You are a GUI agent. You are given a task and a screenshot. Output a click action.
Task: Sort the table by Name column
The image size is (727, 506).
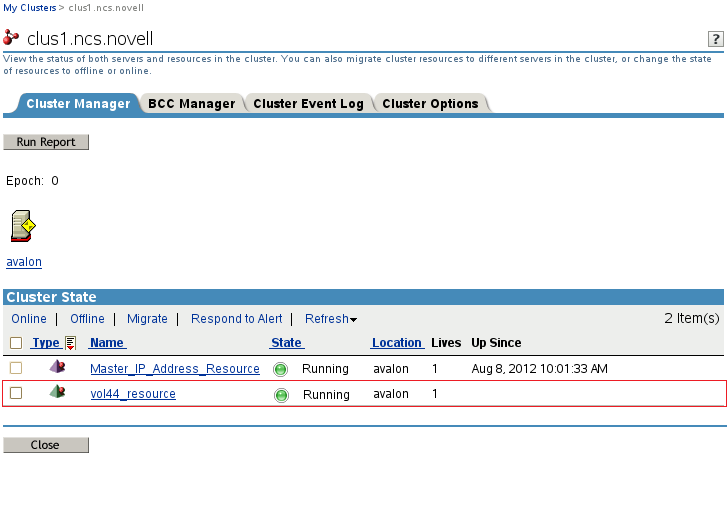[x=106, y=343]
